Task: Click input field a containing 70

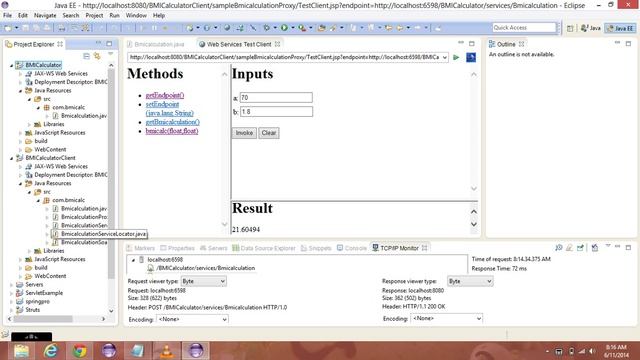Action: tap(276, 98)
